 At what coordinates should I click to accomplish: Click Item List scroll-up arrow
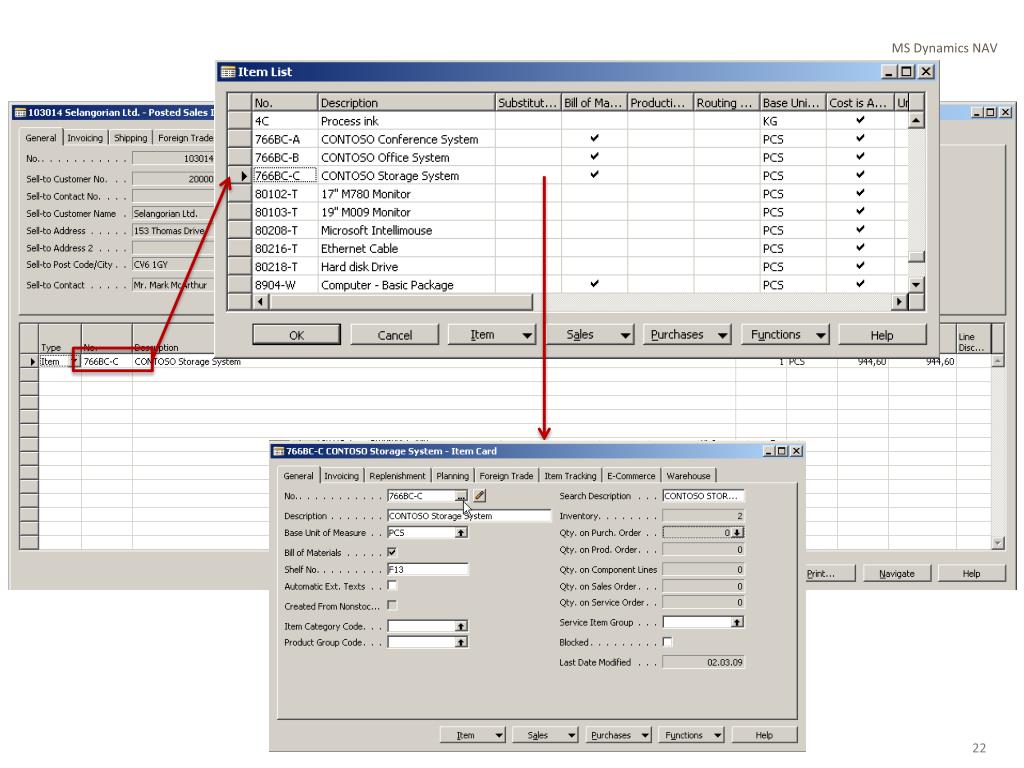pyautogui.click(x=916, y=121)
